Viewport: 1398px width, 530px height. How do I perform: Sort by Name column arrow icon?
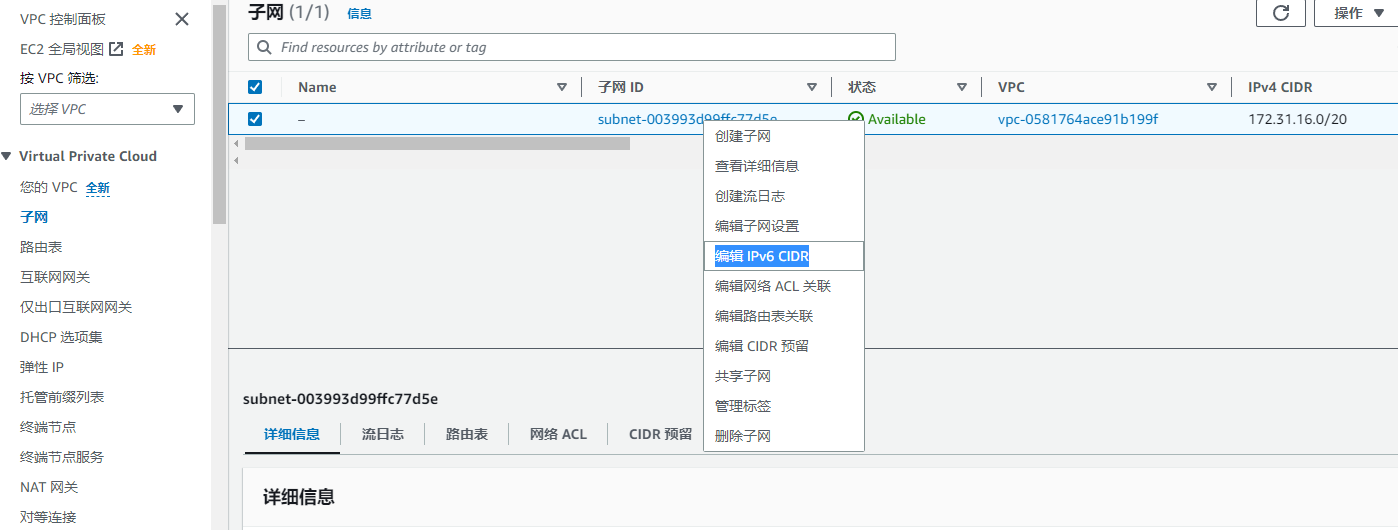561,87
